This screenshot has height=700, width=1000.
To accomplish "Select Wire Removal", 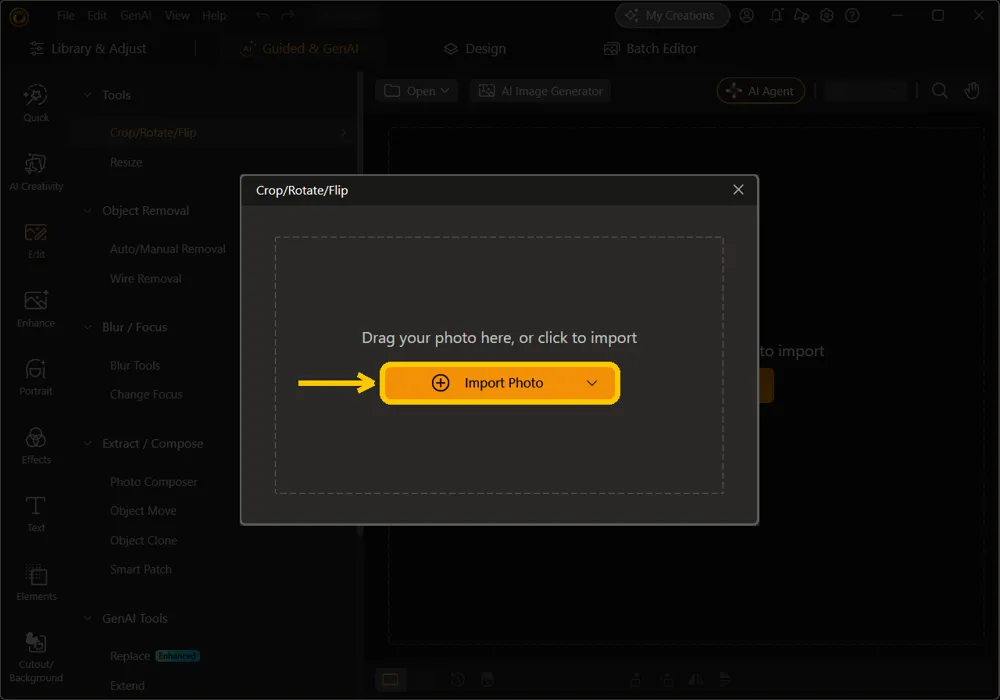I will tap(145, 279).
